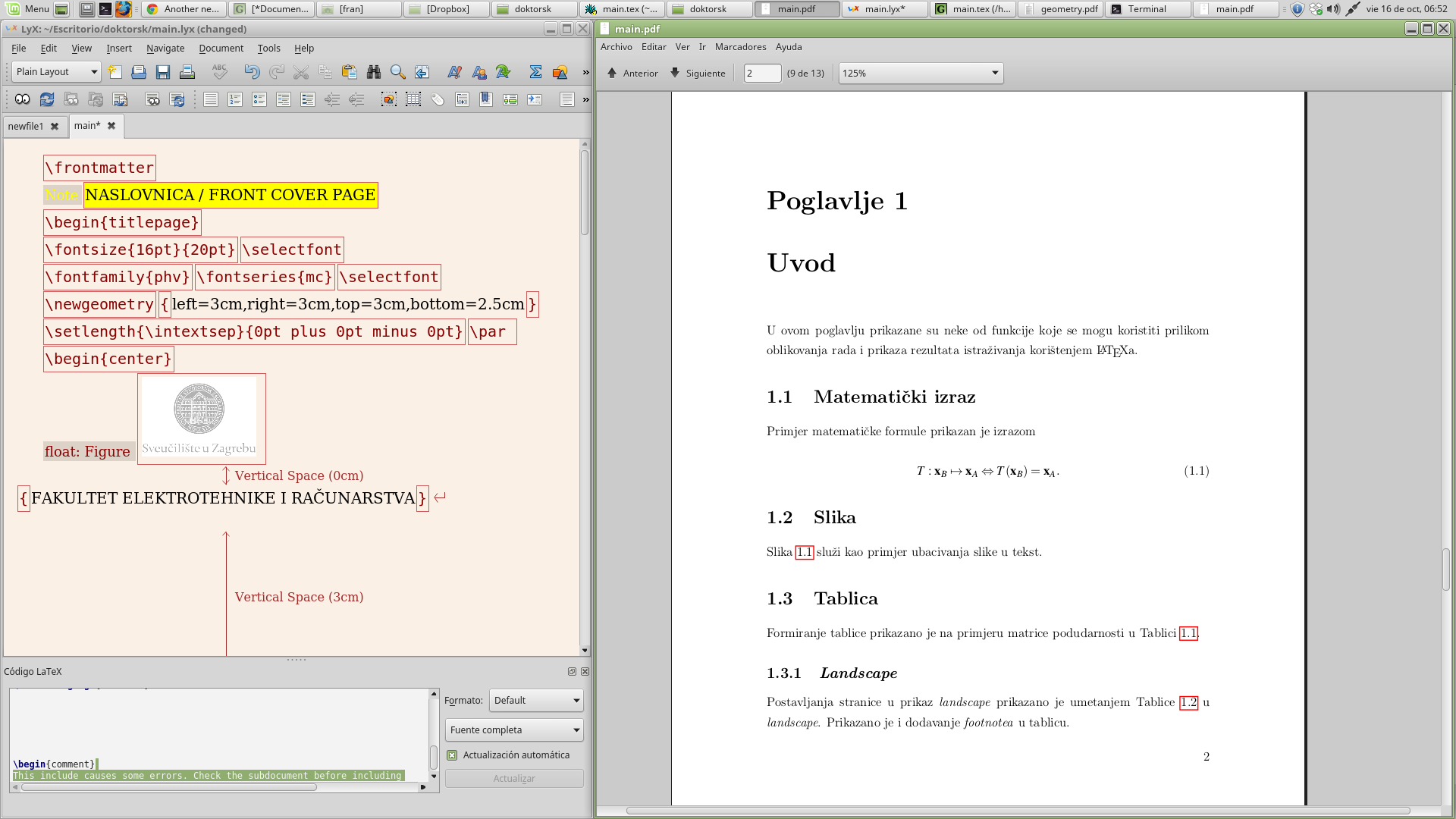Click the Siguiente page button

(x=698, y=74)
